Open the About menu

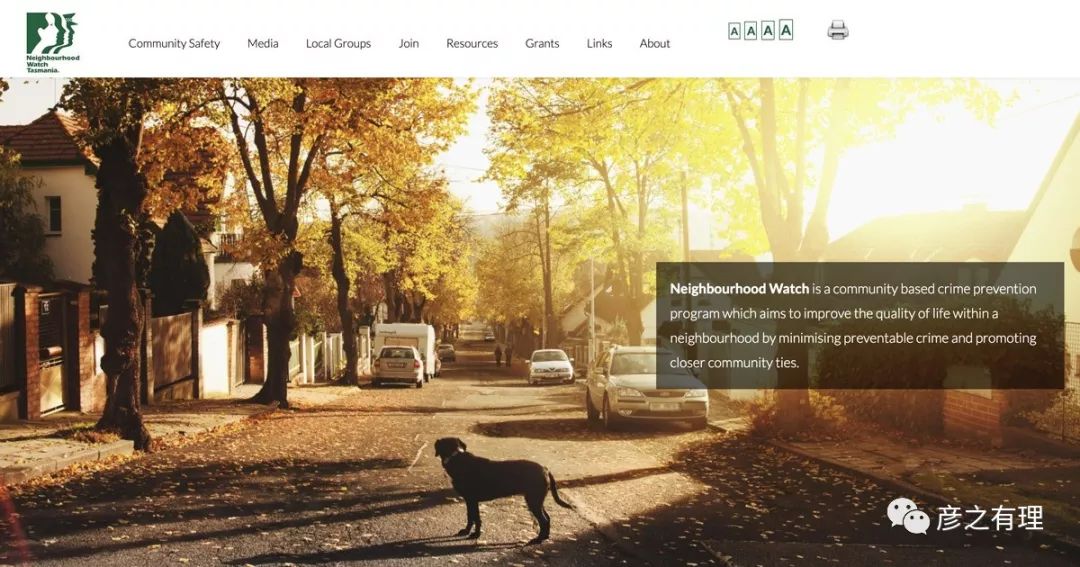tap(654, 43)
